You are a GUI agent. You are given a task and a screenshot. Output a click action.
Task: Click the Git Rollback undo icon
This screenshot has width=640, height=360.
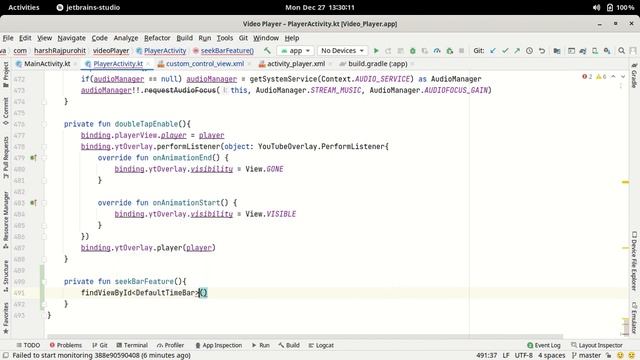pyautogui.click(x=542, y=51)
